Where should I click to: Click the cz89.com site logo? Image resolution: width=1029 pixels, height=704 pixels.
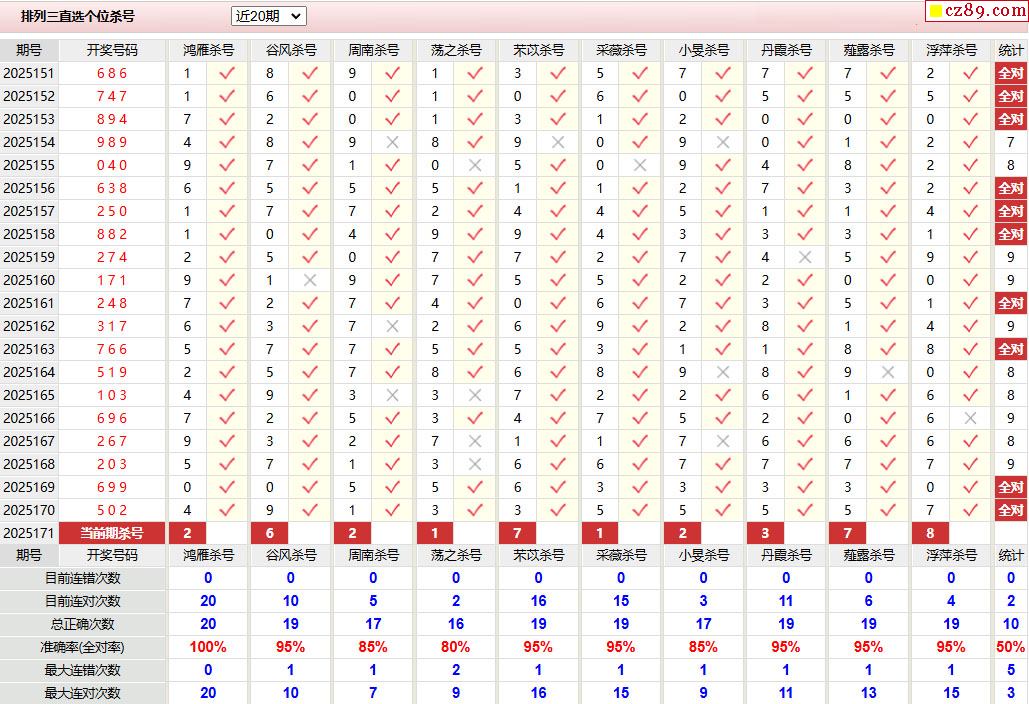(976, 10)
